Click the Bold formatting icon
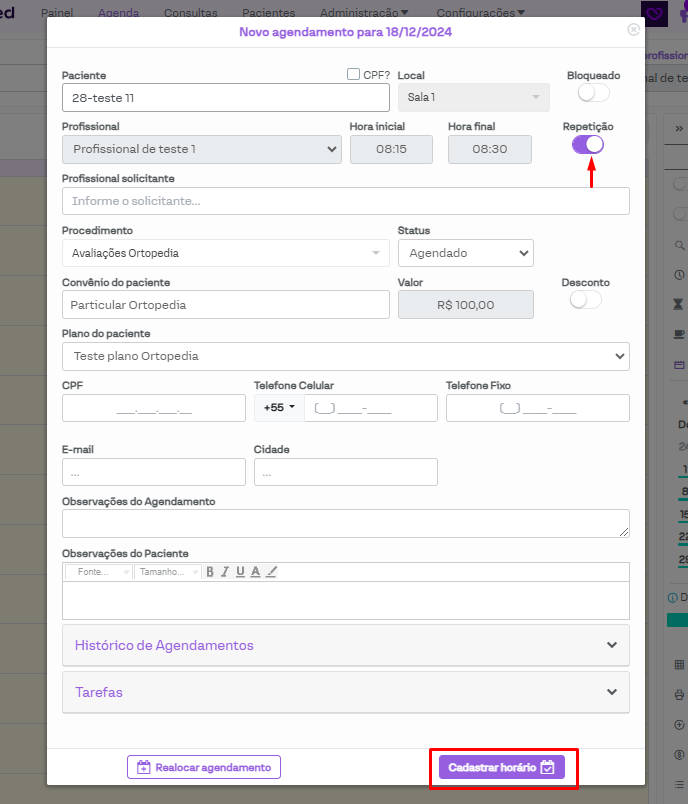Screen dimensions: 688x804 [210, 572]
